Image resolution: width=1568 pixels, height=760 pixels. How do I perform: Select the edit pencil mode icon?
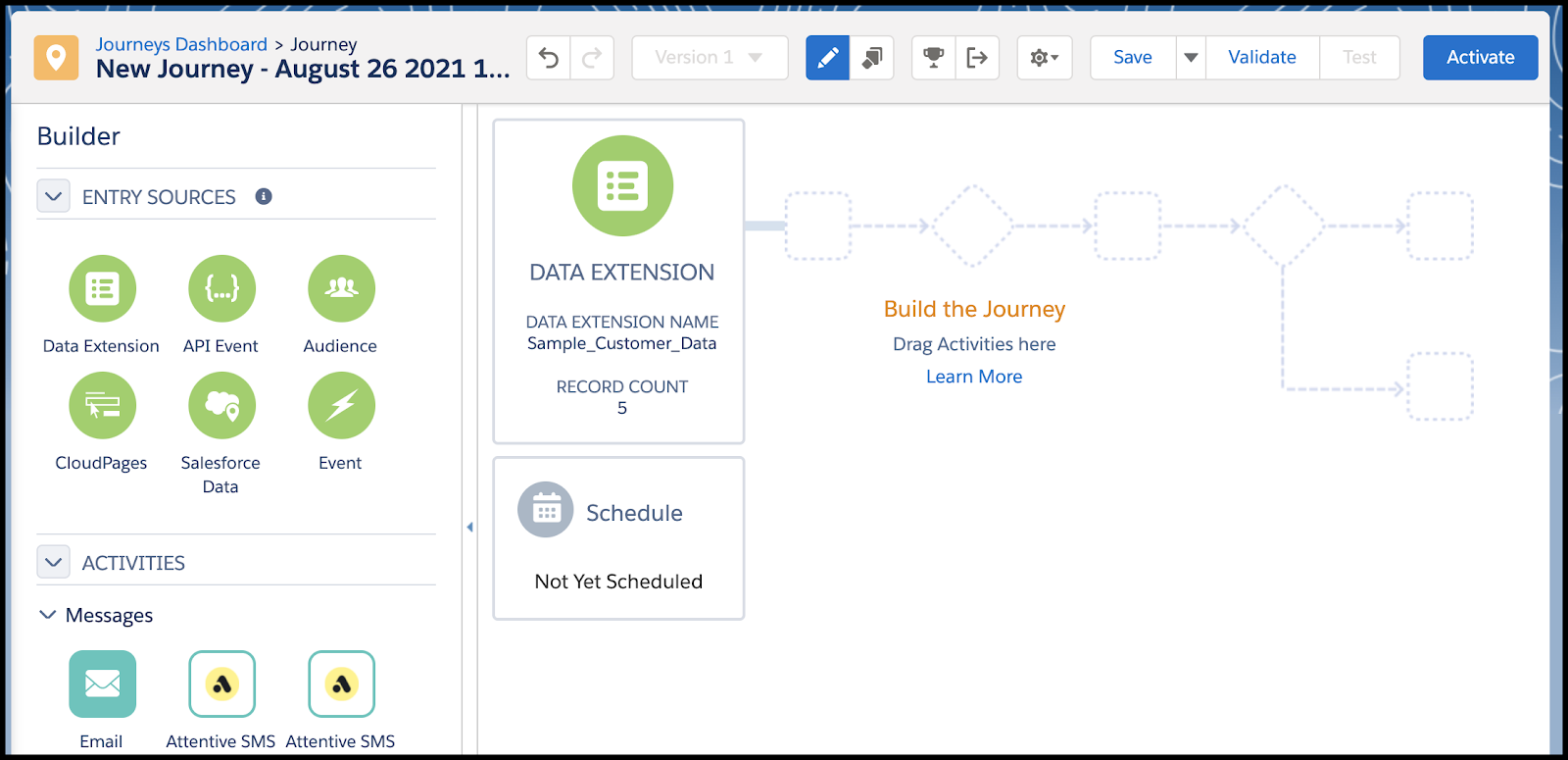tap(827, 58)
